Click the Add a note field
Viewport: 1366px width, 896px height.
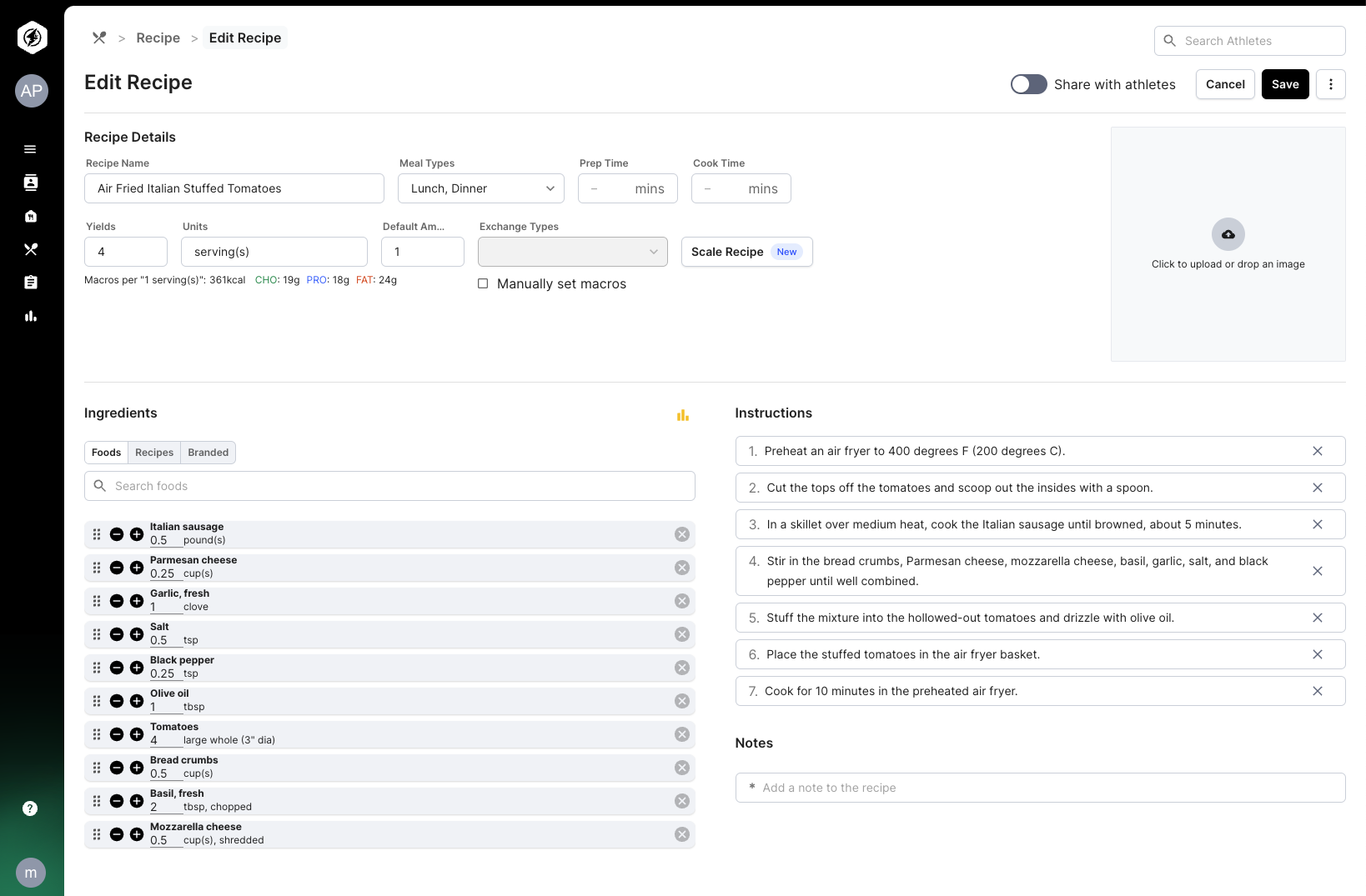click(x=1041, y=788)
